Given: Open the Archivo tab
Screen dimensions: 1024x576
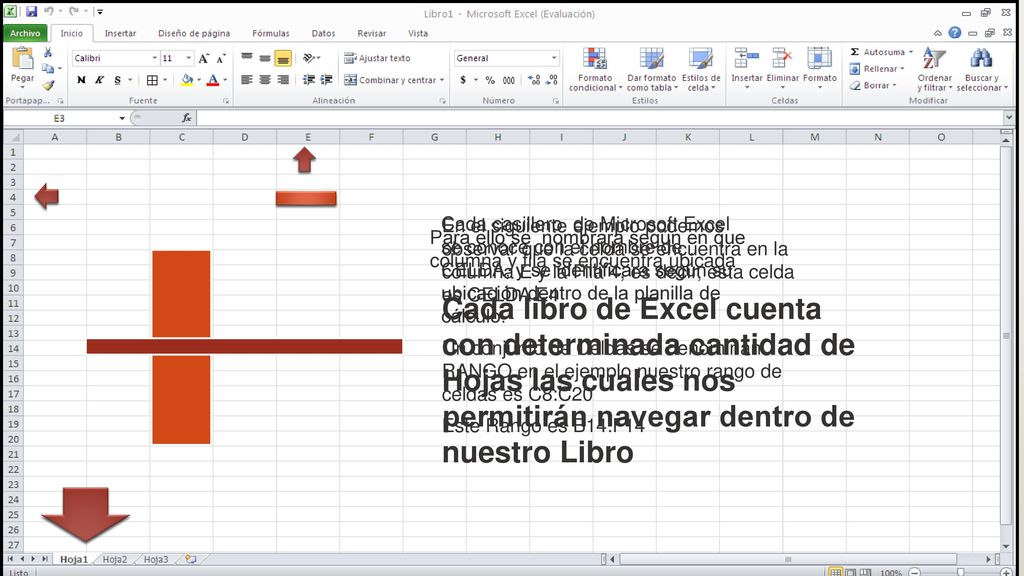Looking at the screenshot, I should pos(25,33).
